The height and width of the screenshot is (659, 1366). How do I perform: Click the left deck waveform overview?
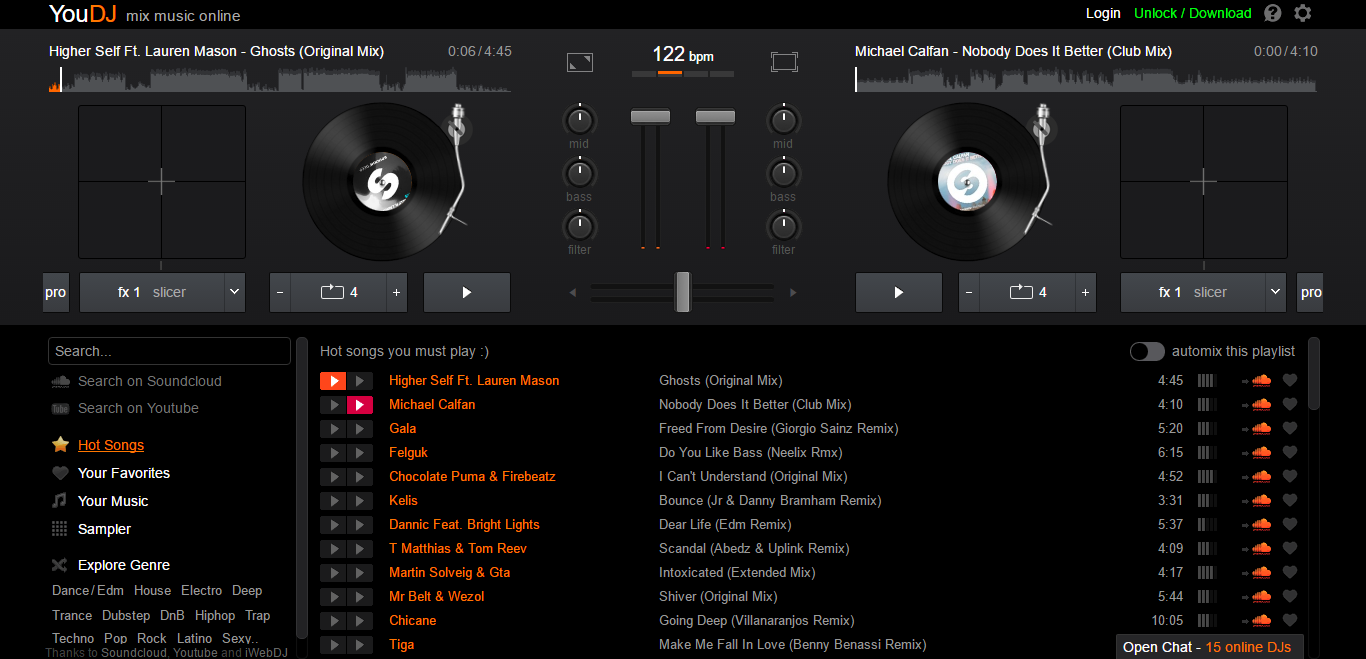280,79
